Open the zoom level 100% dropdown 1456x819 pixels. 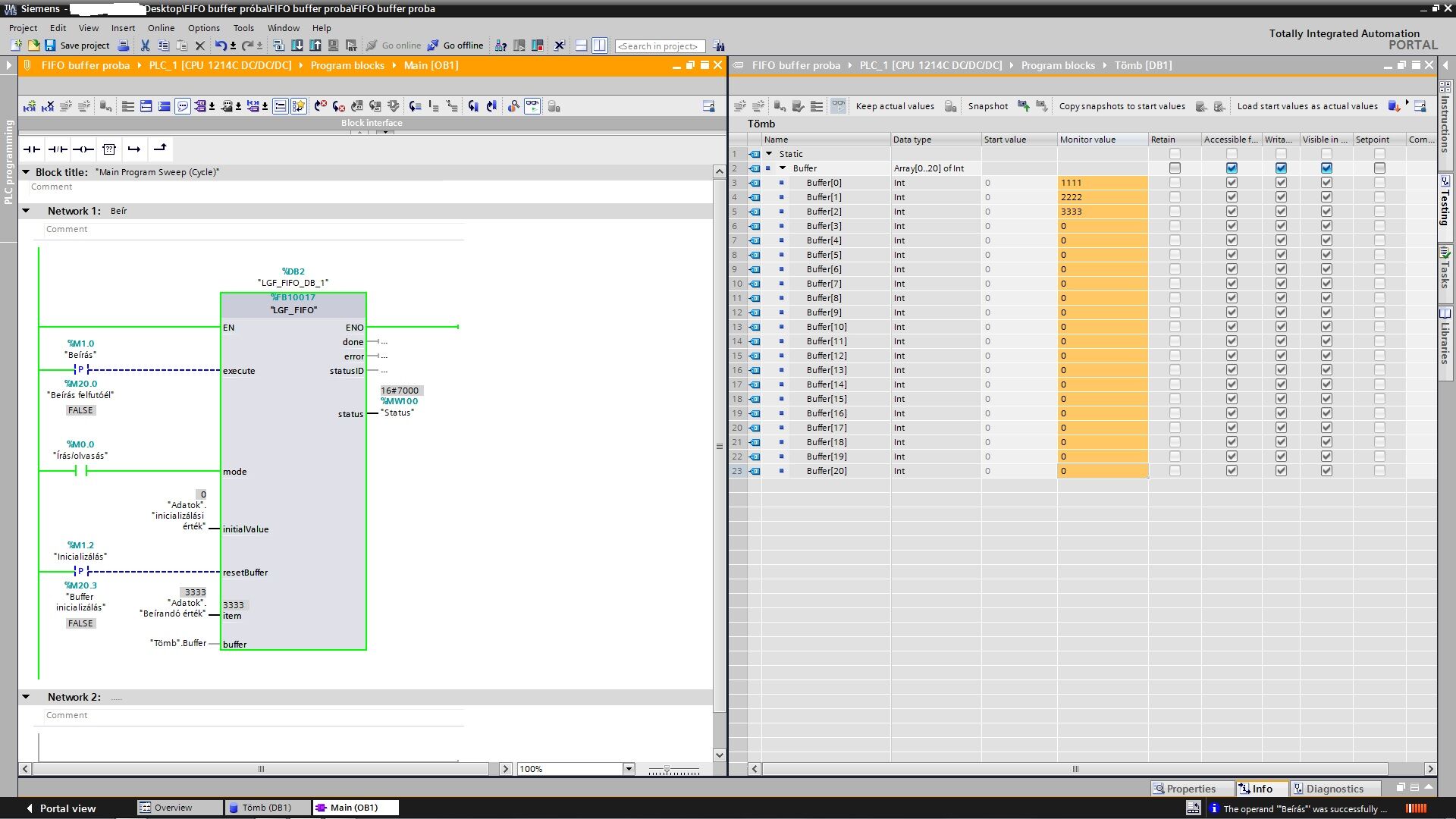628,769
